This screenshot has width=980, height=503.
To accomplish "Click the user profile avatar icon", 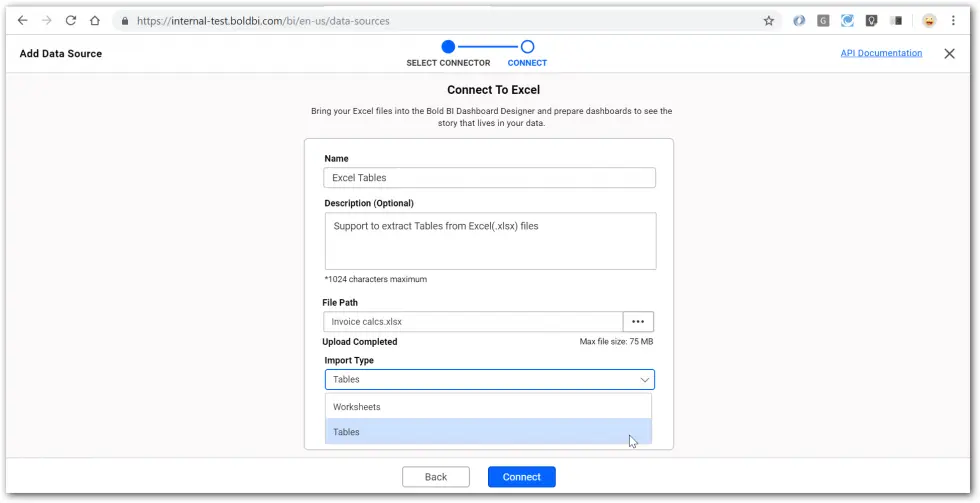I will pos(929,20).
